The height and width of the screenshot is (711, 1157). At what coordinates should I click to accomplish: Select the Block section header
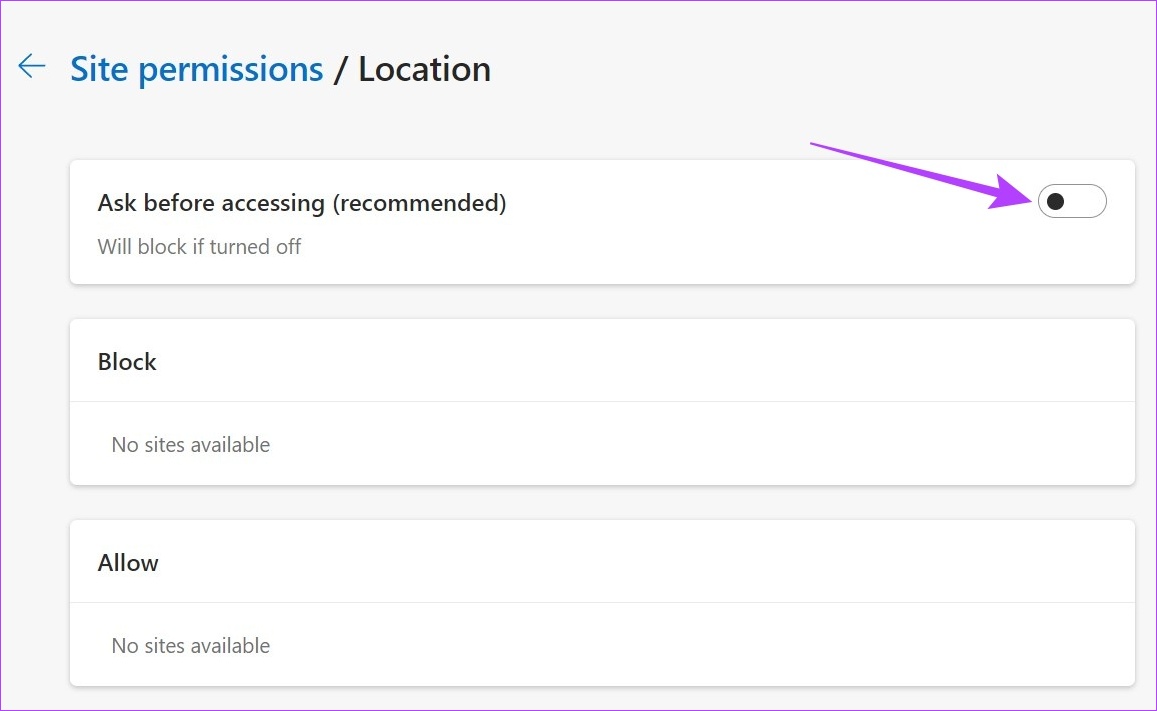coord(126,361)
